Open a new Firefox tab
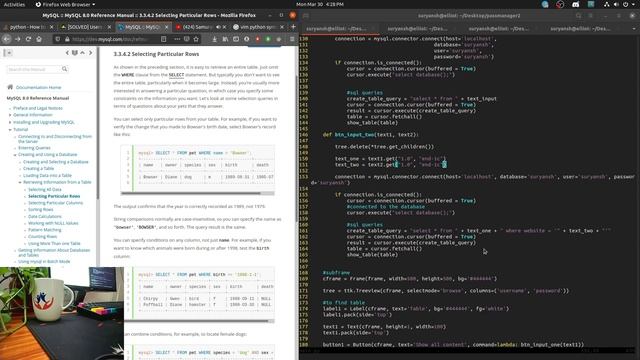The image size is (640, 360). tap(293, 27)
